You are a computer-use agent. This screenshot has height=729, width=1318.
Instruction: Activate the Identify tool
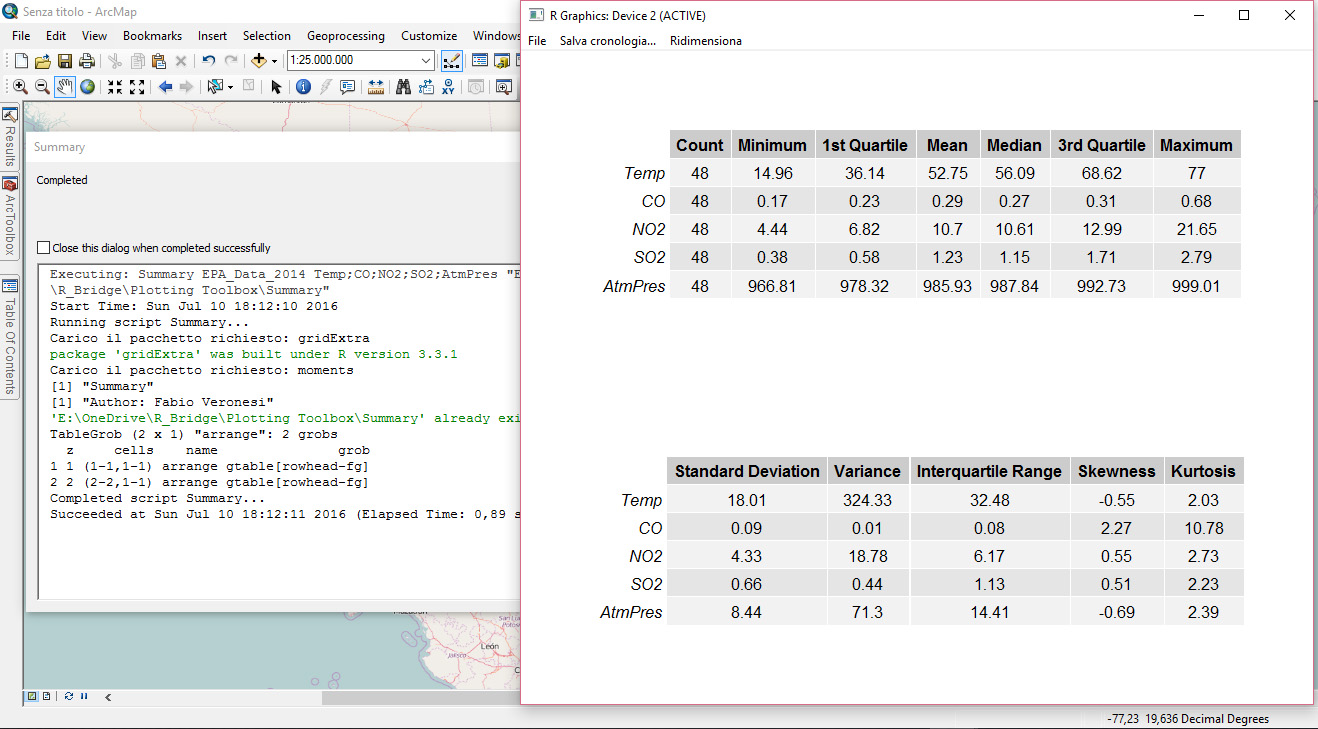303,87
